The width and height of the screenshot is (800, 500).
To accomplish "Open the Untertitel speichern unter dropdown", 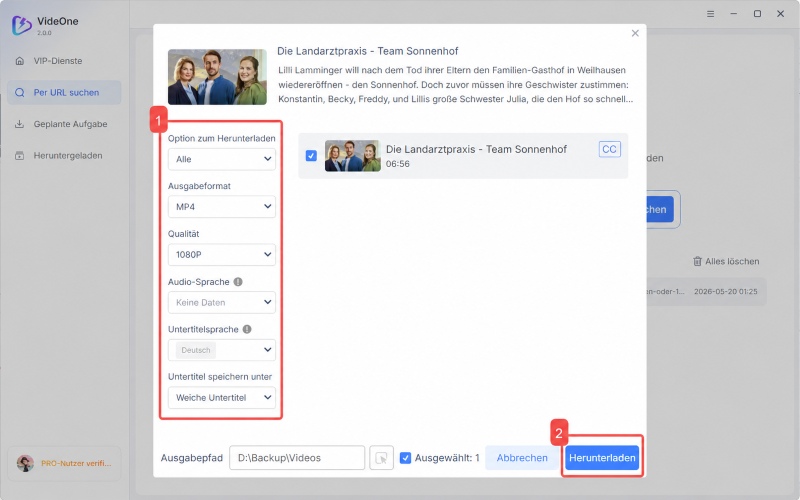I will (222, 397).
